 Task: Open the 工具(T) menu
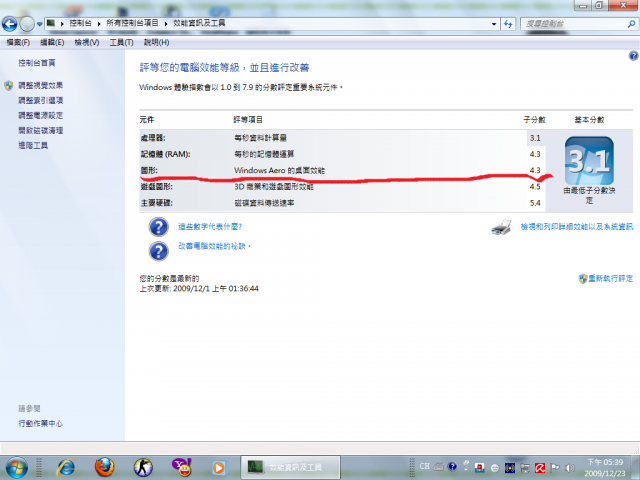click(x=122, y=42)
